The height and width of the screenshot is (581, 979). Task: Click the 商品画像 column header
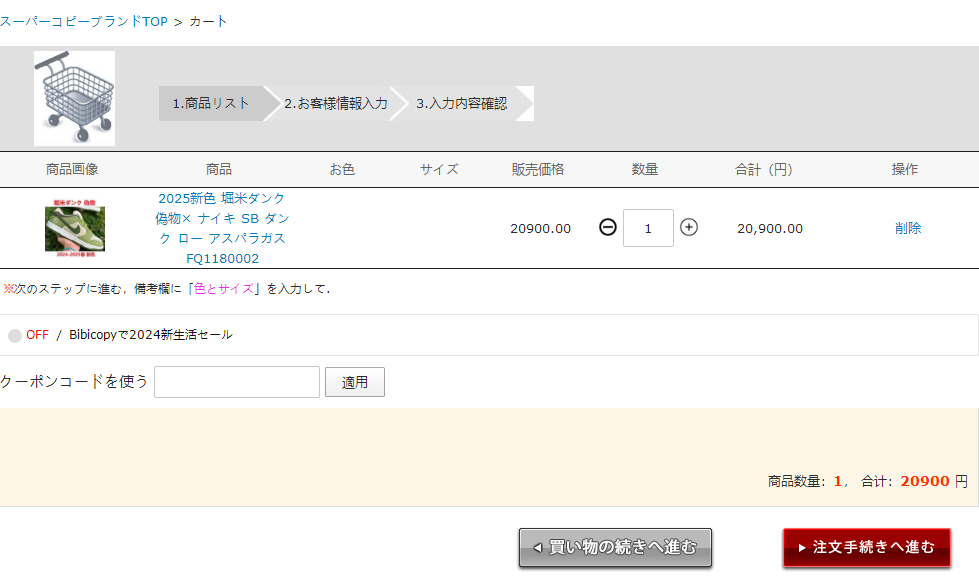click(x=72, y=169)
